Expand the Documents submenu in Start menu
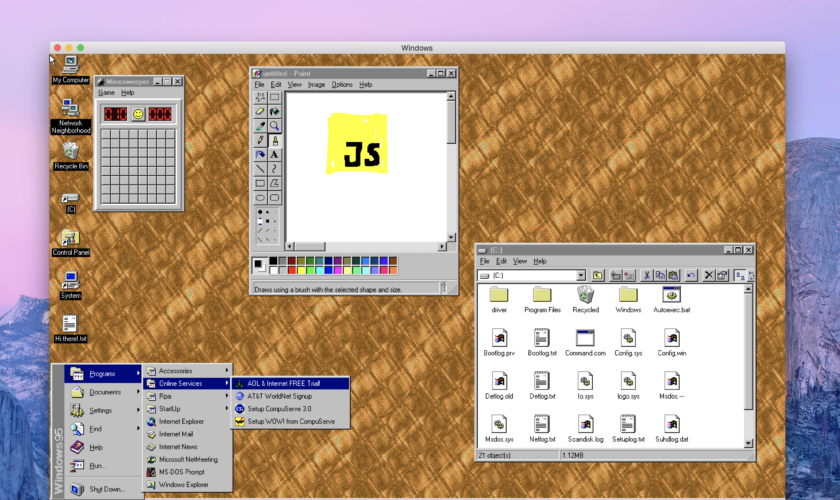 click(103, 392)
